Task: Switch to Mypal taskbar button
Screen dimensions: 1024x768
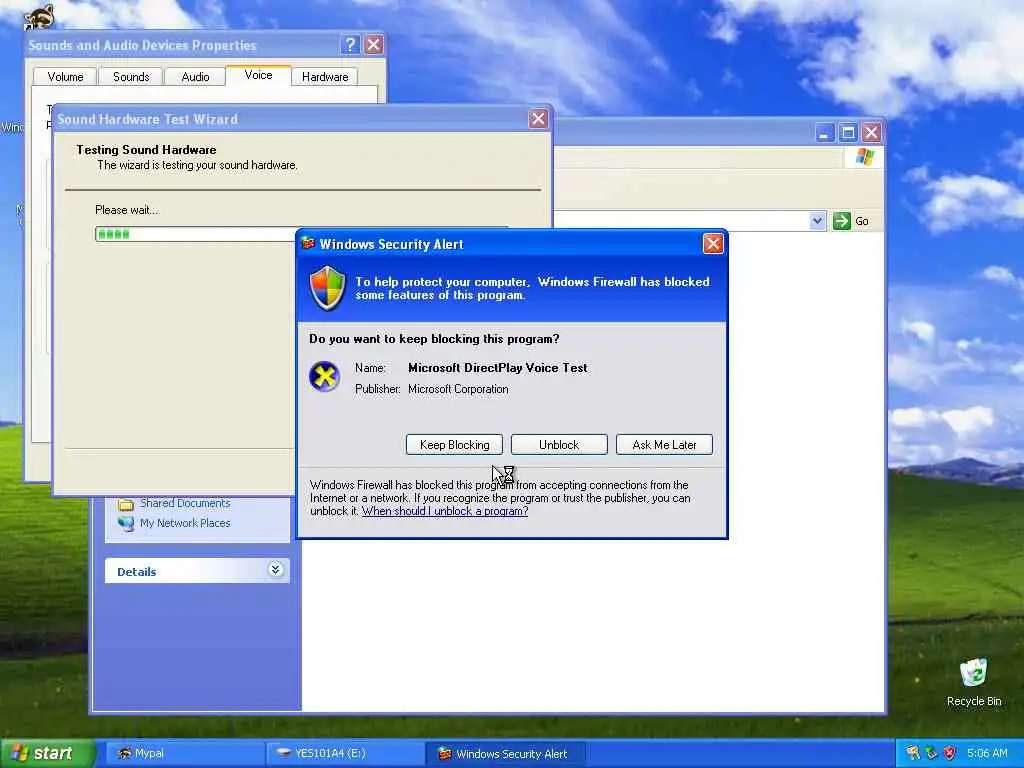Action: pyautogui.click(x=184, y=753)
